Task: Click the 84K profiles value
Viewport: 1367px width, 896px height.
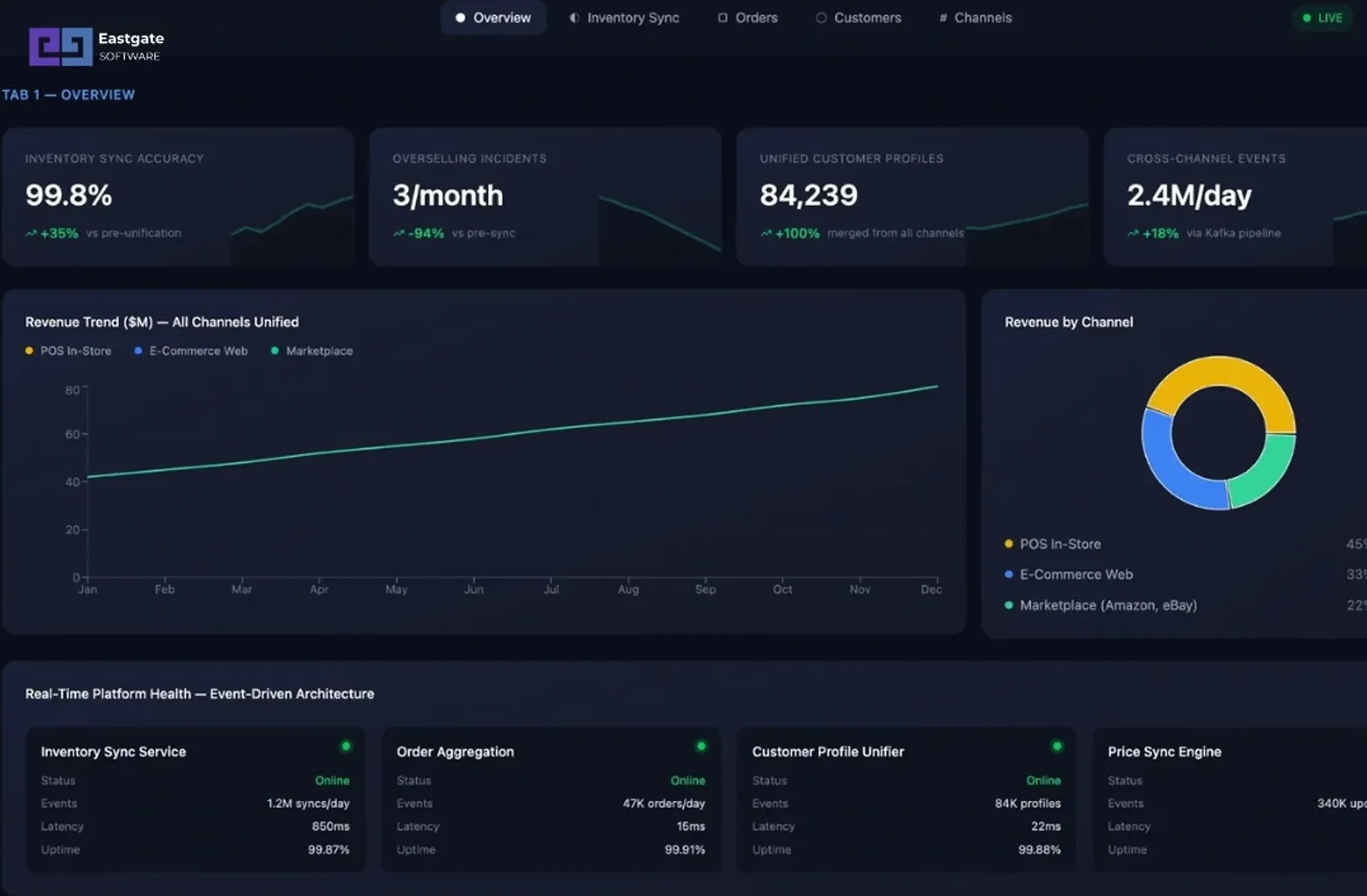Action: click(1028, 804)
